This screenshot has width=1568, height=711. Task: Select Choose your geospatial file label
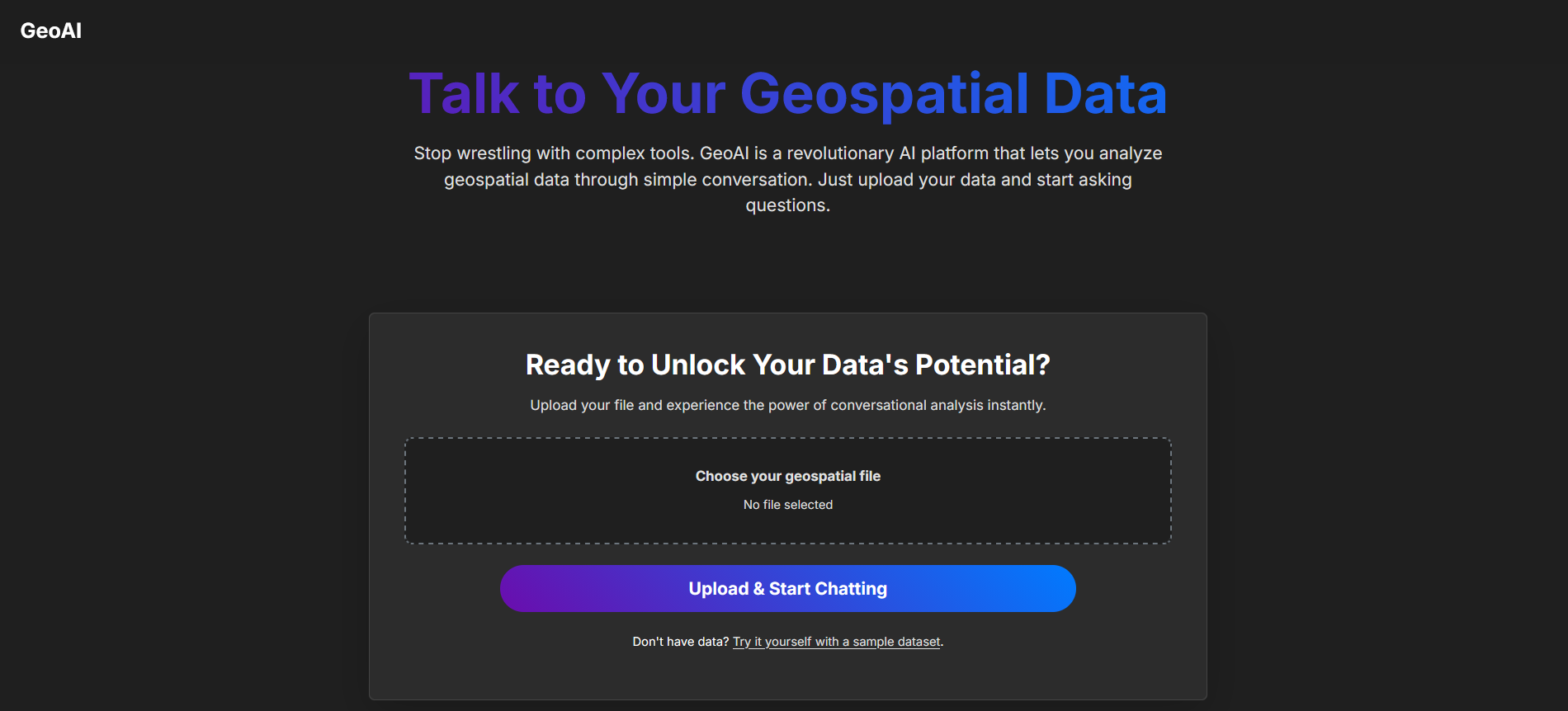[x=786, y=476]
